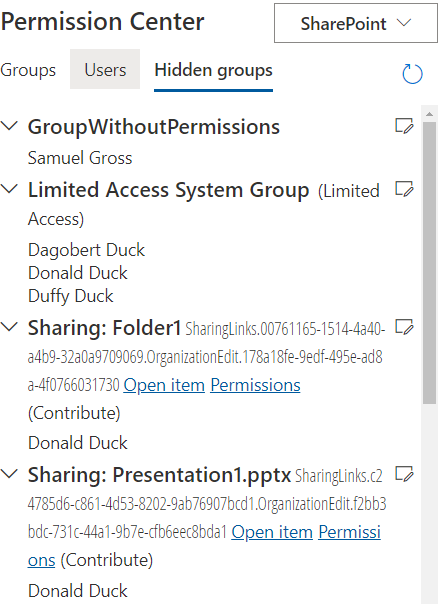The height and width of the screenshot is (604, 441).
Task: Switch to the Users tab
Action: point(105,69)
